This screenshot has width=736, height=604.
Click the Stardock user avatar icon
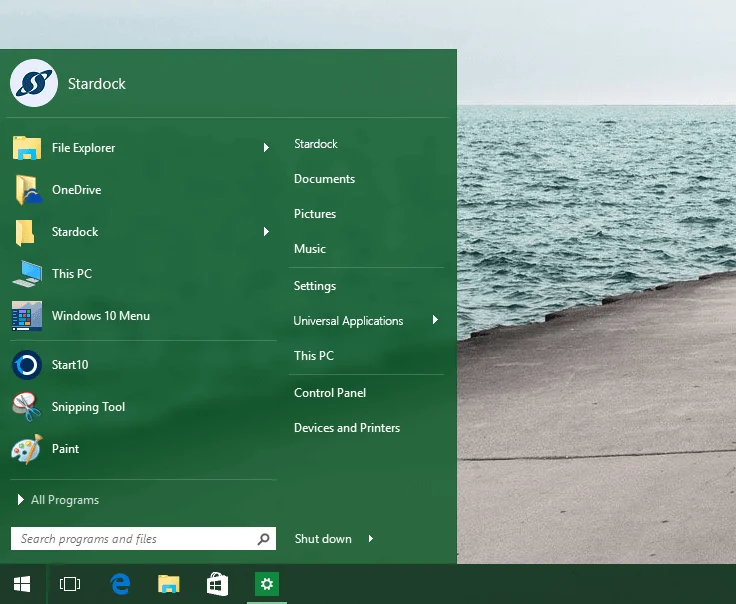click(34, 83)
